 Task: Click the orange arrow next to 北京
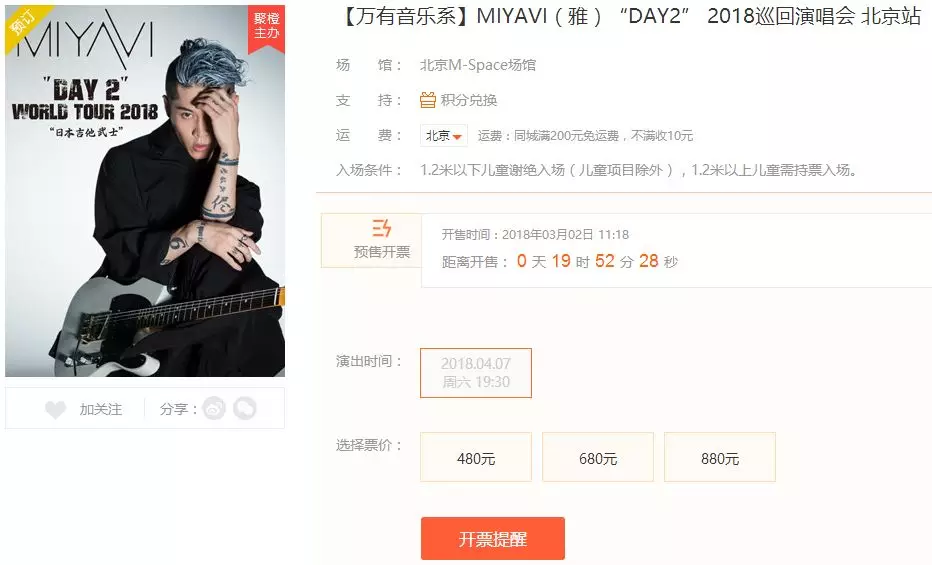coord(457,137)
